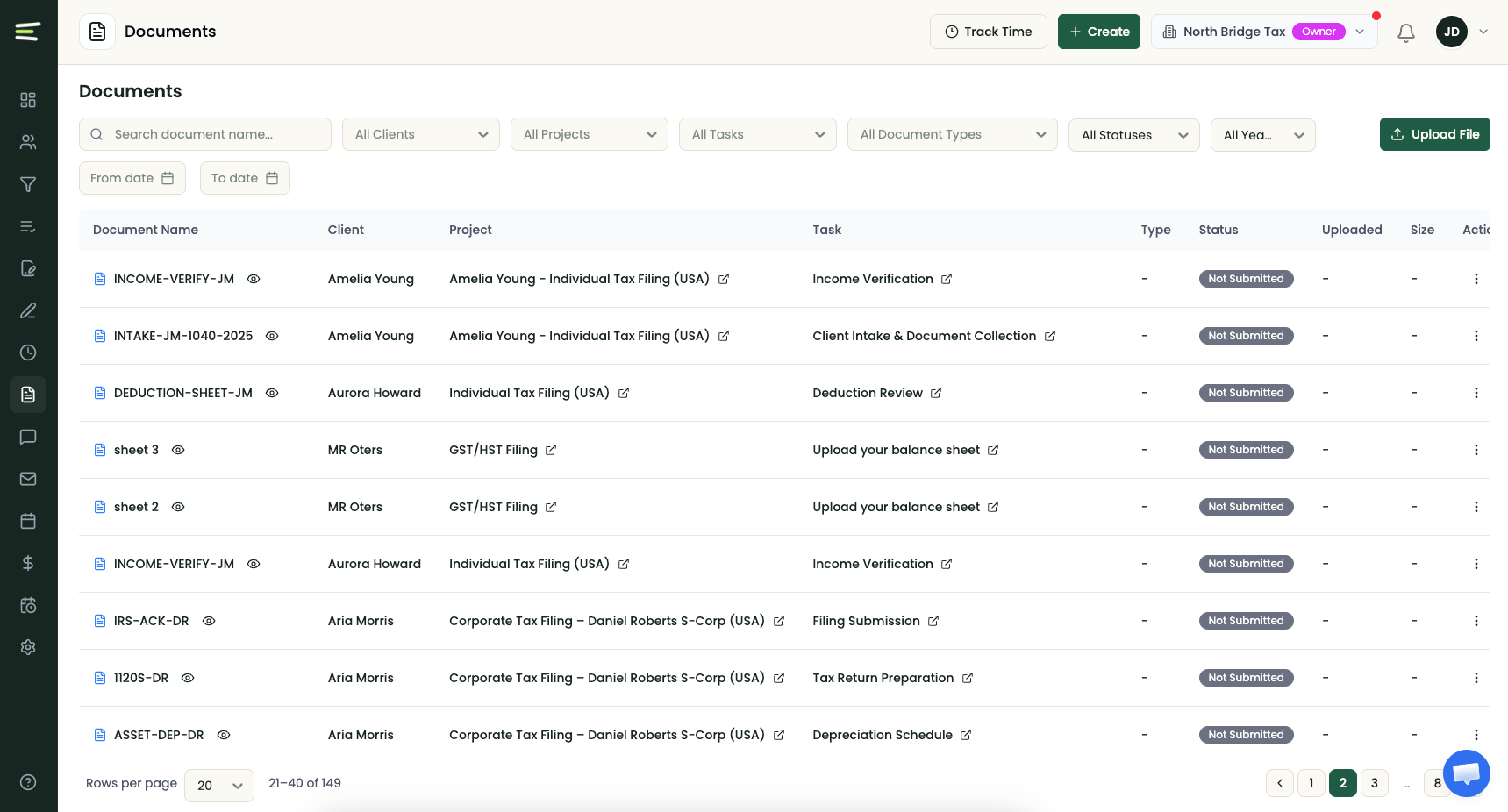
Task: Preview INTAKE-JM-1040-2025 via eye icon
Action: tap(272, 336)
